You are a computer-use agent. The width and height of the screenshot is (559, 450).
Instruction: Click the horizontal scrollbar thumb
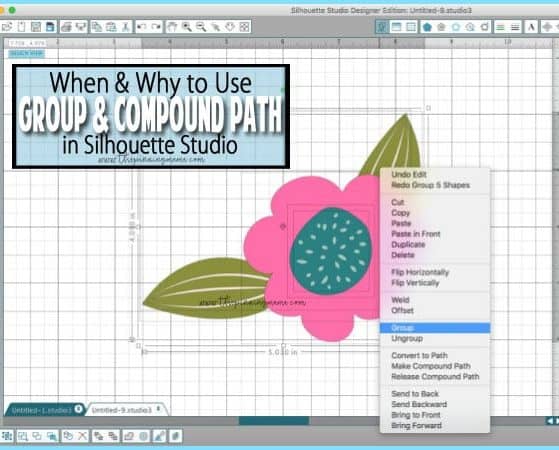[274, 421]
